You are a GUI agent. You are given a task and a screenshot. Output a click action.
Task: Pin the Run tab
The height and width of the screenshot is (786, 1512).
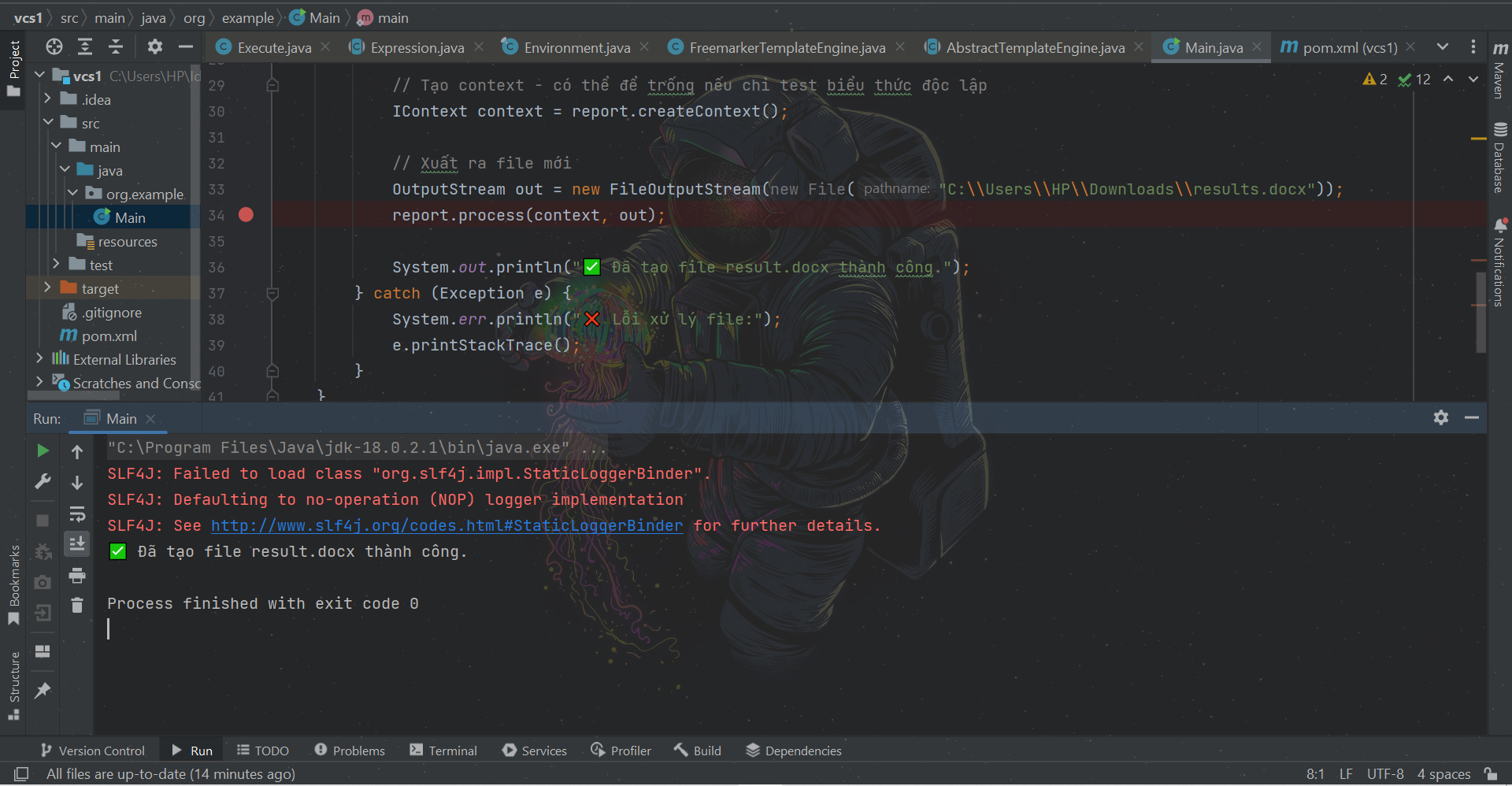[x=43, y=691]
